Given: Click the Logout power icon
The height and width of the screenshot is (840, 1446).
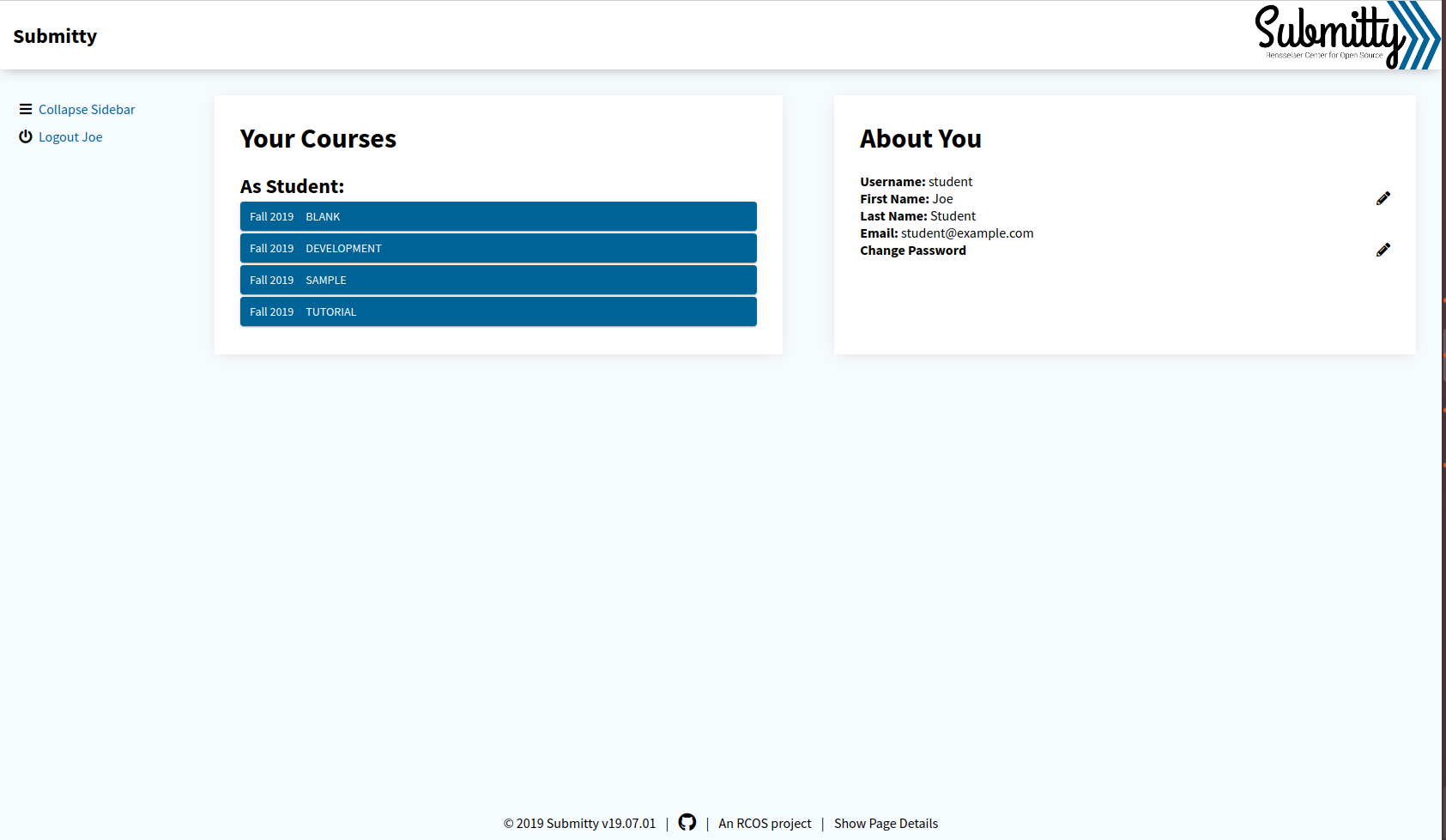Looking at the screenshot, I should [x=26, y=136].
